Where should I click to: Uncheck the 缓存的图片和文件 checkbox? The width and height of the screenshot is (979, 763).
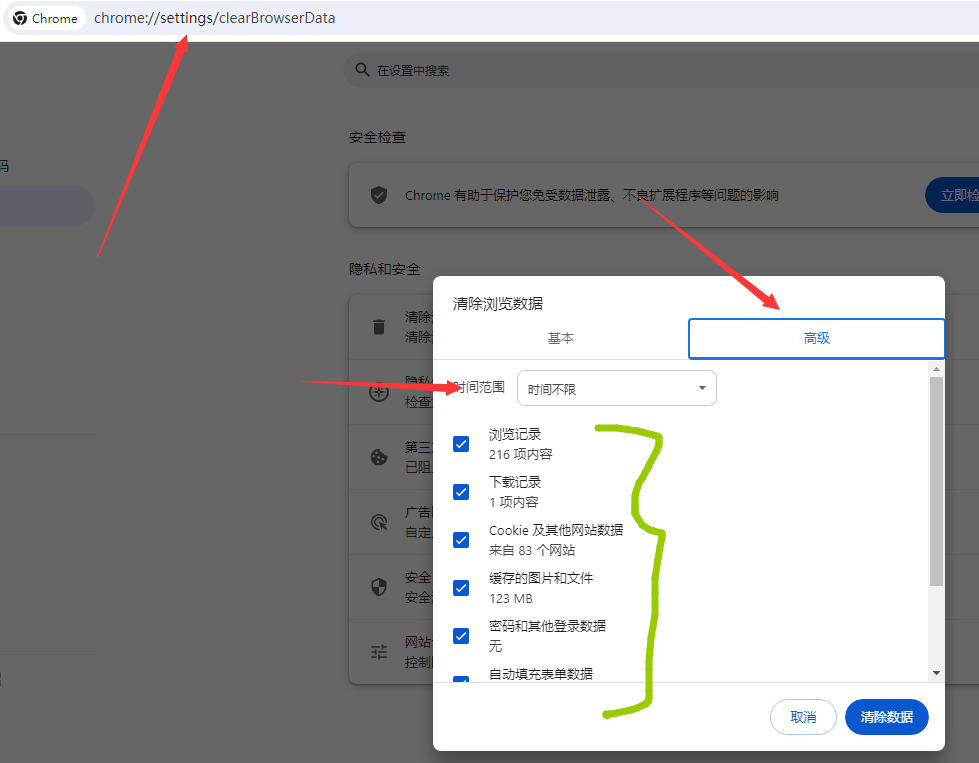pos(461,588)
